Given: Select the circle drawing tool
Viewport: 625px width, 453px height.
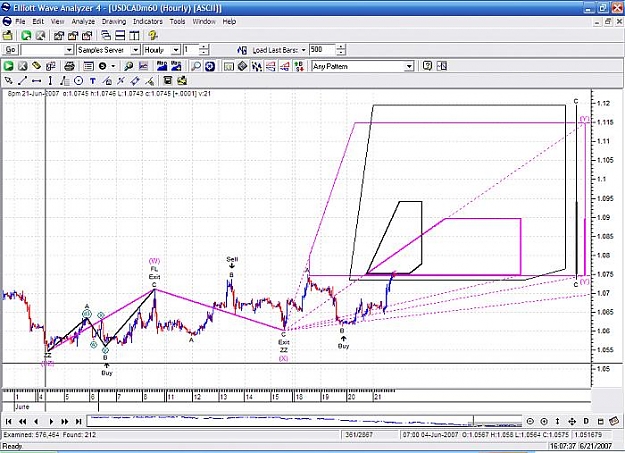Looking at the screenshot, I should (x=79, y=81).
